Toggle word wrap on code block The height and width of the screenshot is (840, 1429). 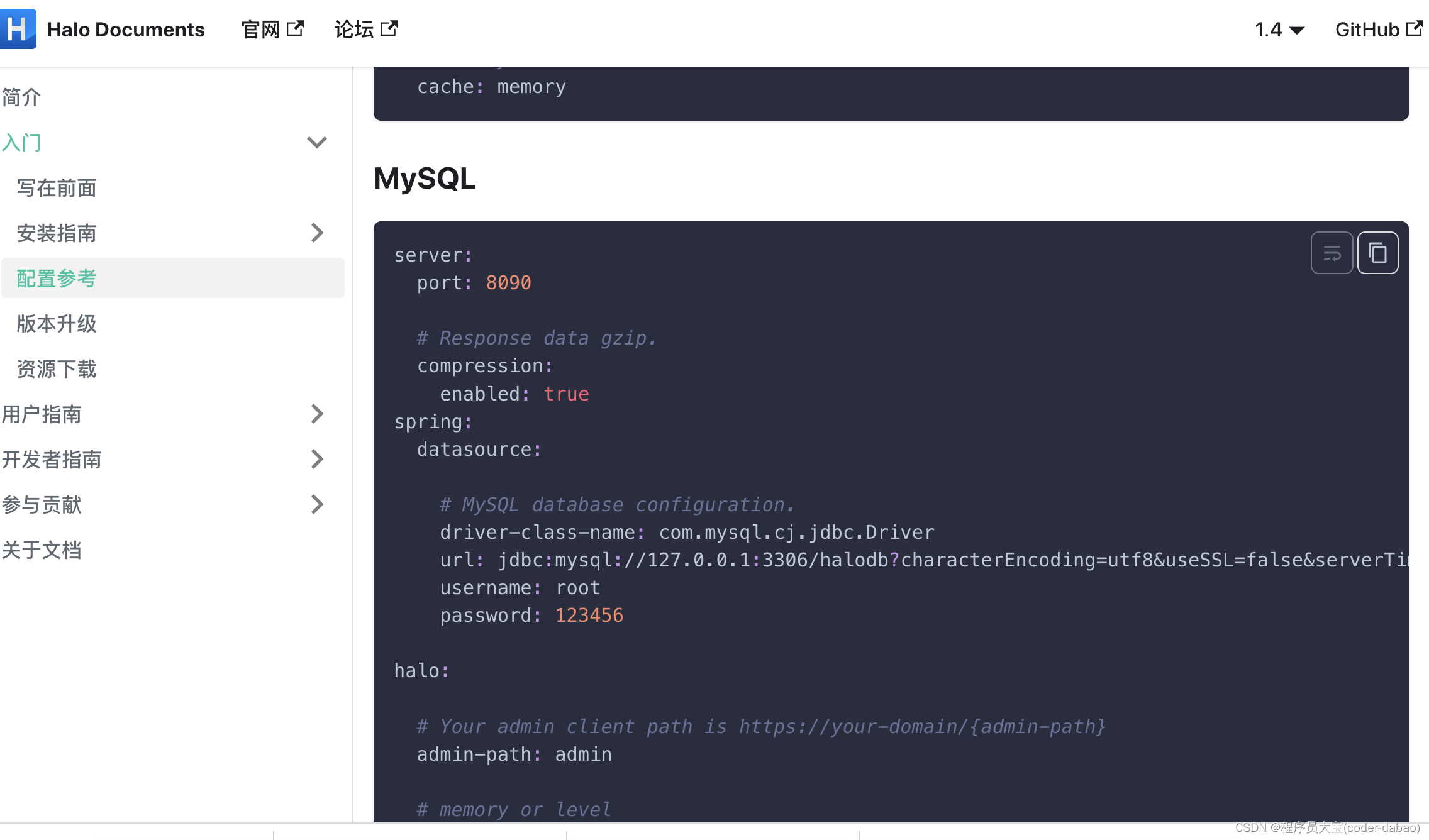1332,253
